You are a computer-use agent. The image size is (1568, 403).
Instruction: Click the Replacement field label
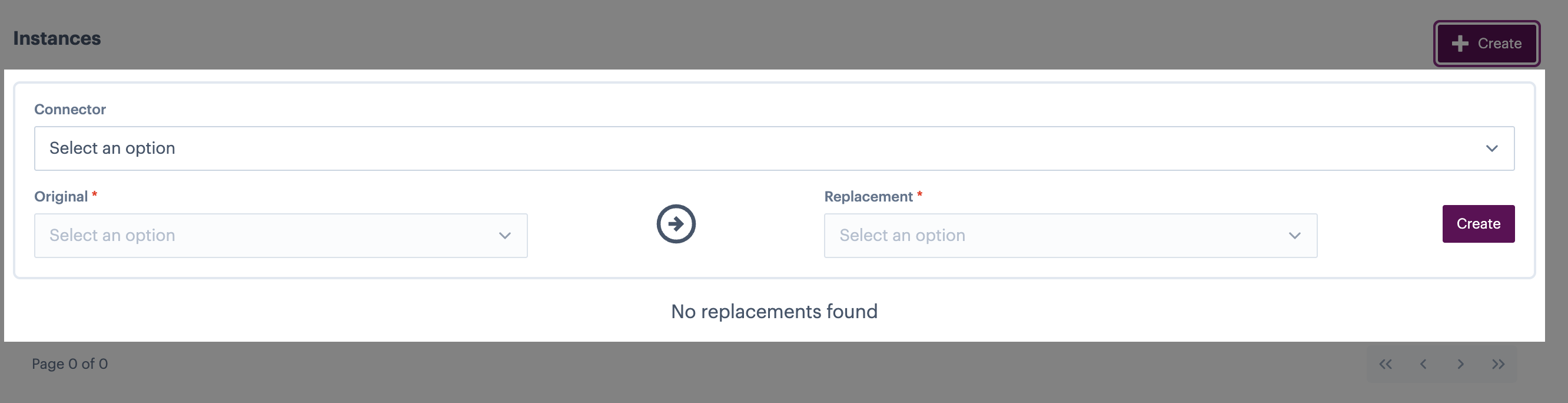[868, 196]
